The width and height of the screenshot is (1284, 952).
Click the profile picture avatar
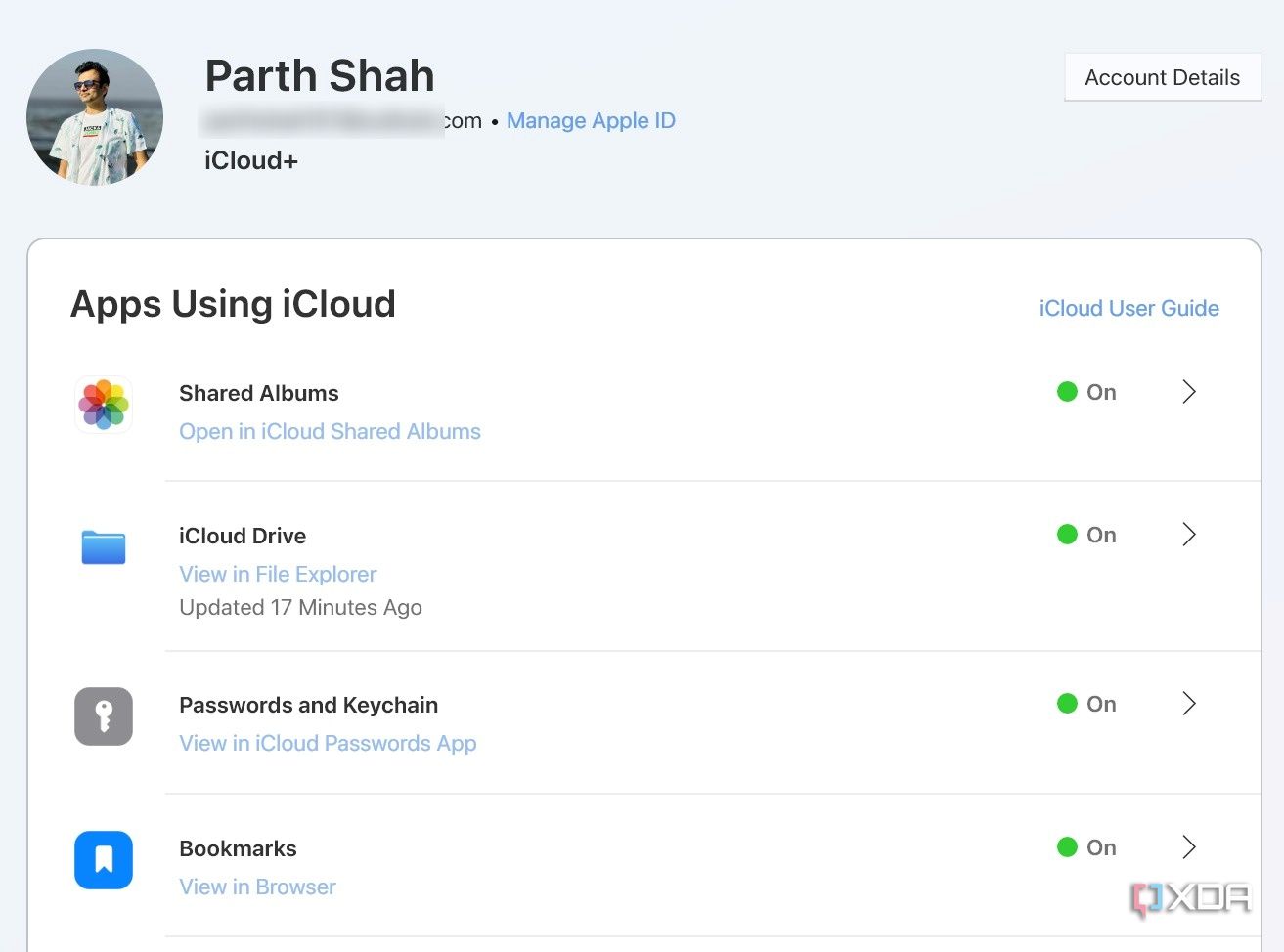[x=95, y=117]
